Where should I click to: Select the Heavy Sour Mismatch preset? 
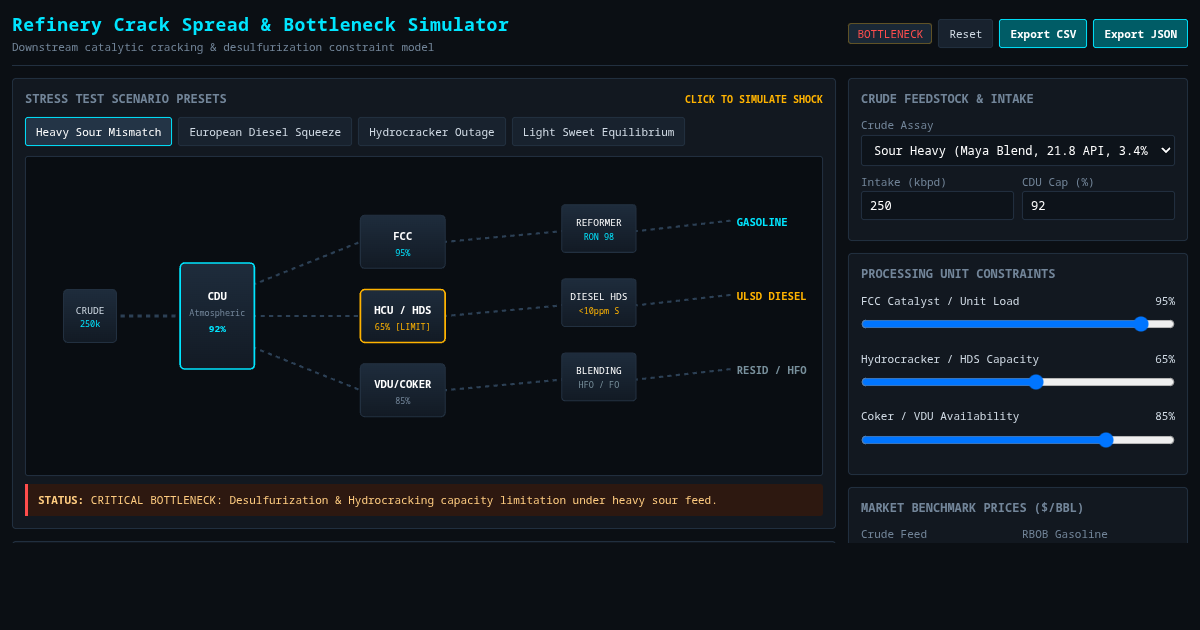tap(98, 132)
